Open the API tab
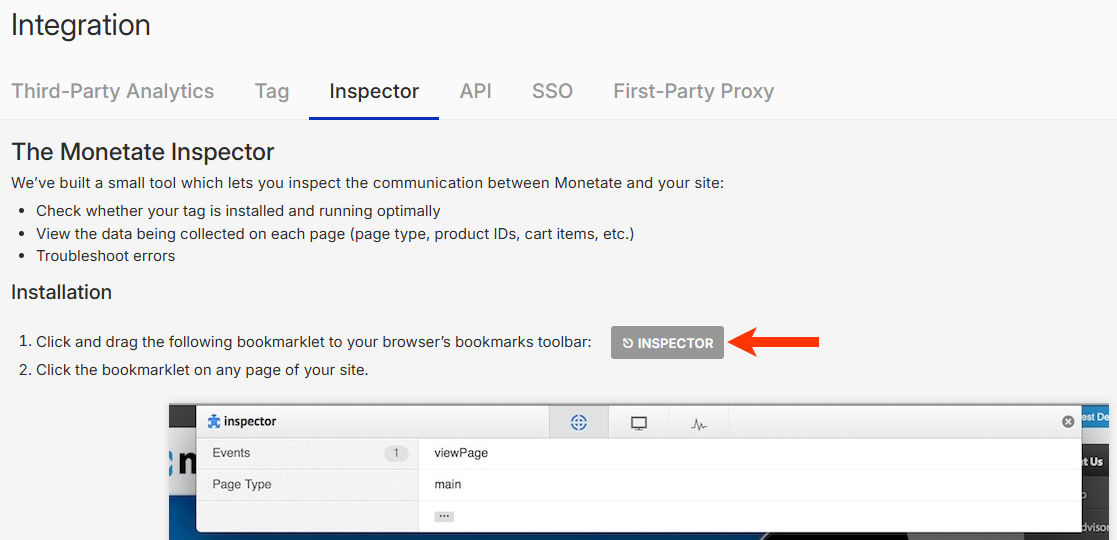The height and width of the screenshot is (540, 1117). coord(476,91)
